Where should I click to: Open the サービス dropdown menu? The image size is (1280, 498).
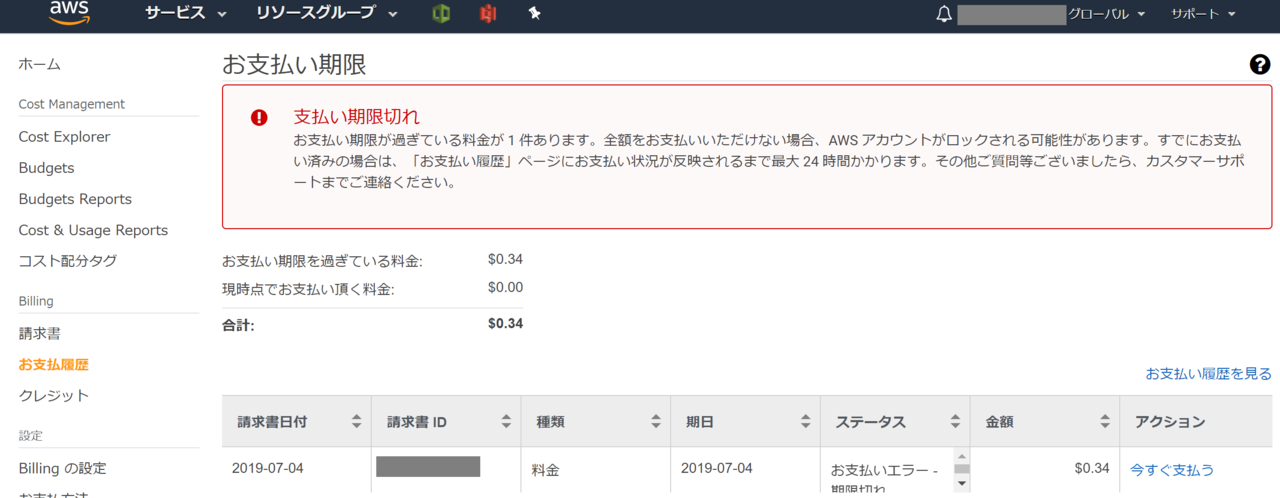pos(185,14)
